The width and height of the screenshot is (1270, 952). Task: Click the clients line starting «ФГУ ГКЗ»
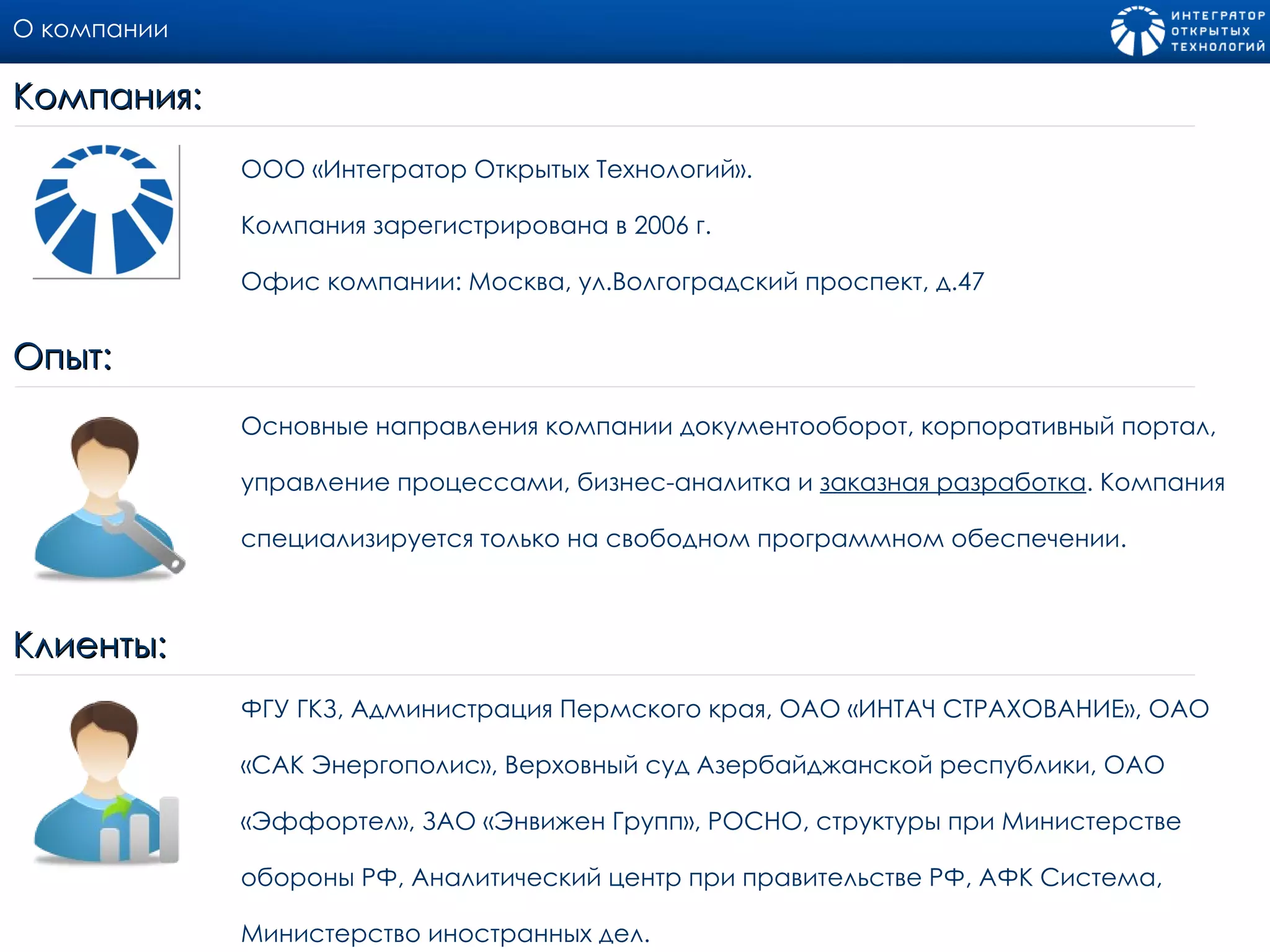[x=725, y=709]
